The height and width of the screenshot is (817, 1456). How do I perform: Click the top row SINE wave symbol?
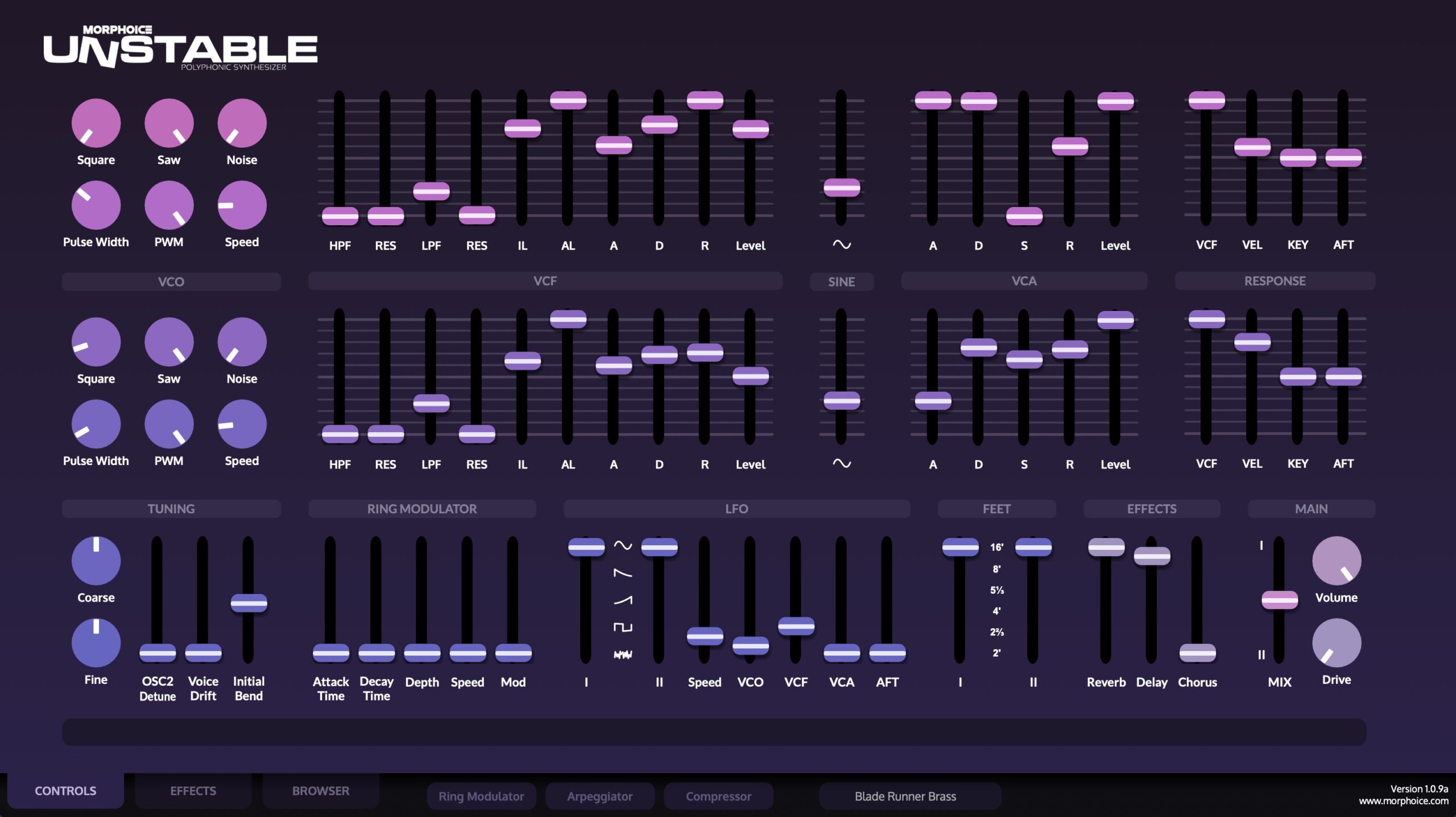842,244
